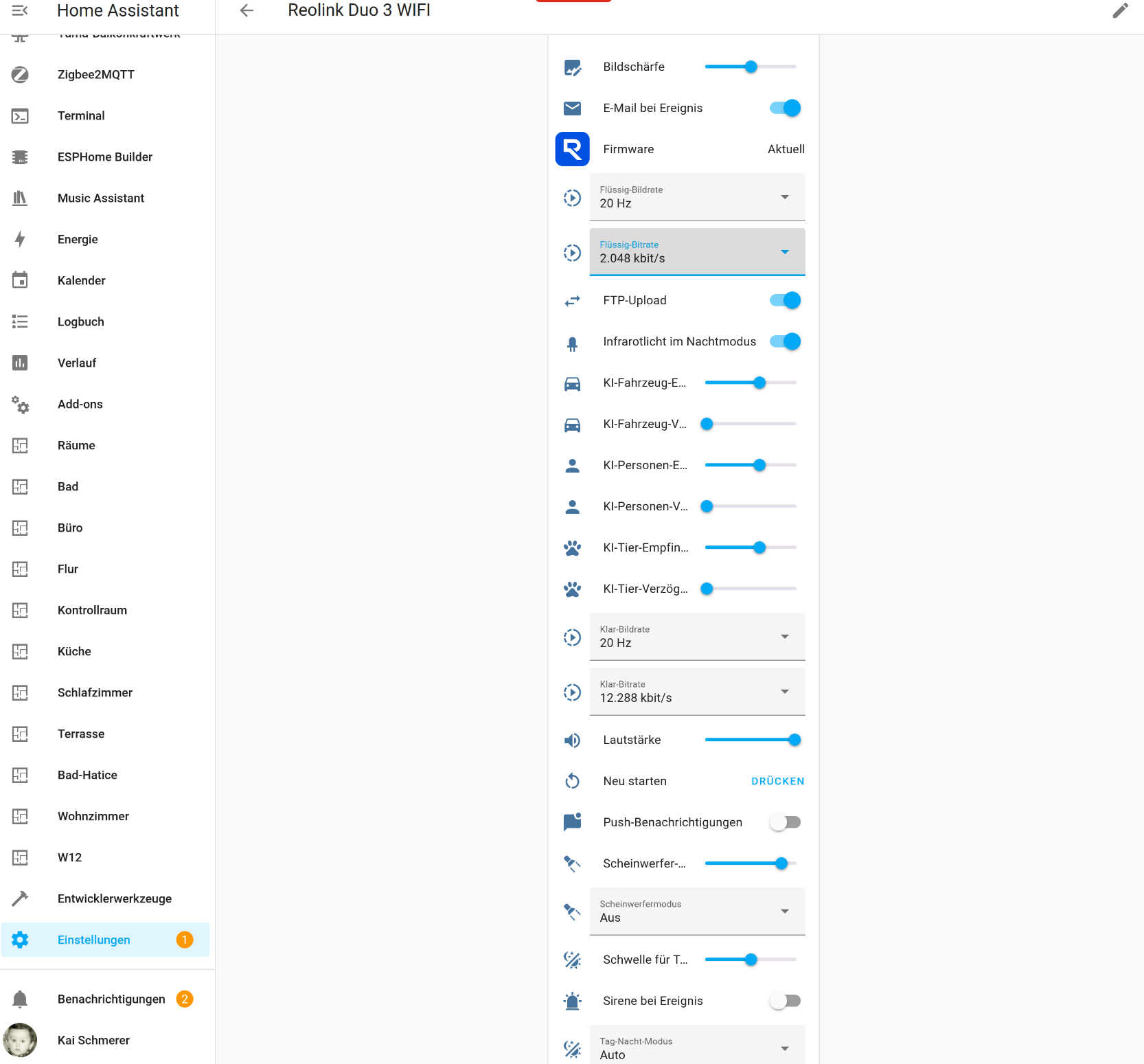The height and width of the screenshot is (1064, 1144).
Task: Expand the Klar-Bitrate dropdown
Action: pyautogui.click(x=697, y=692)
